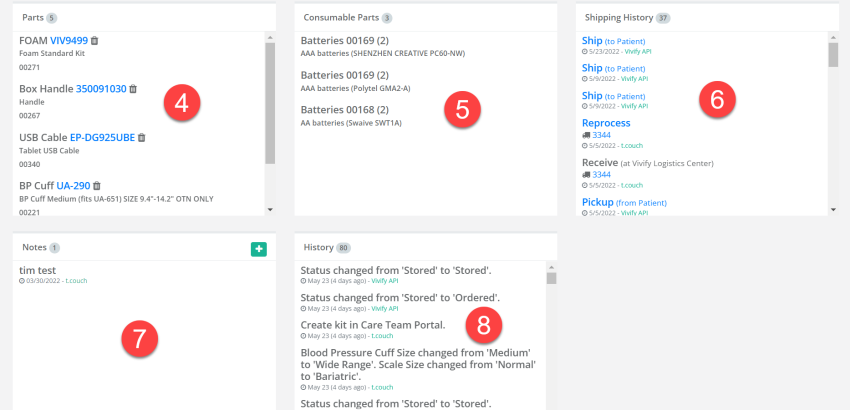The width and height of the screenshot is (850, 410).
Task: Add a new note with green plus button
Action: (x=259, y=248)
